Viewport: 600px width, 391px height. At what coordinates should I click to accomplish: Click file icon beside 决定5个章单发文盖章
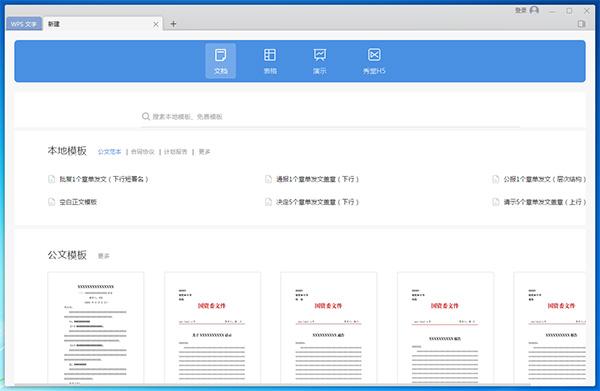pos(269,202)
